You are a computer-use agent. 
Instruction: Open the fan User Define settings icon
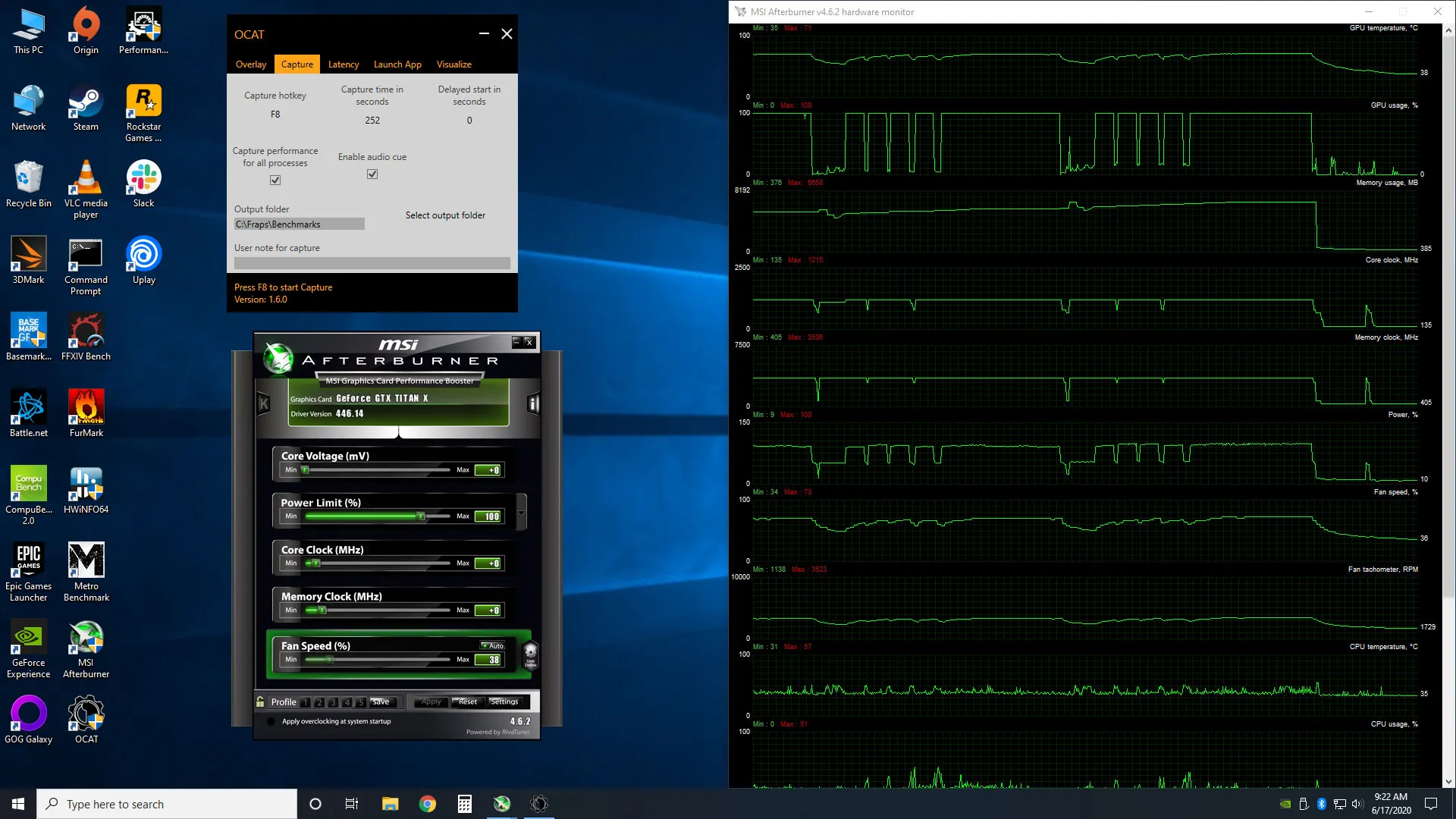point(530,654)
